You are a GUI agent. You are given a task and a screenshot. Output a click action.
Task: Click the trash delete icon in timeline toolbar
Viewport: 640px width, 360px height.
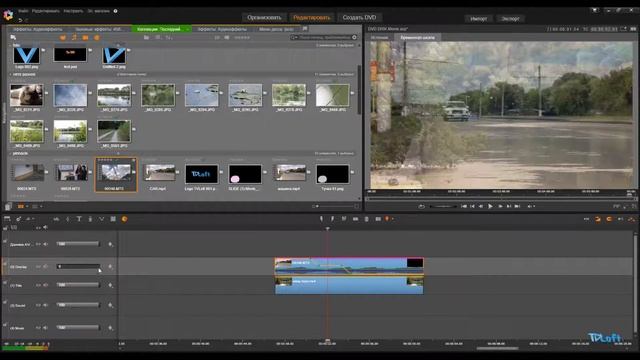(367, 219)
